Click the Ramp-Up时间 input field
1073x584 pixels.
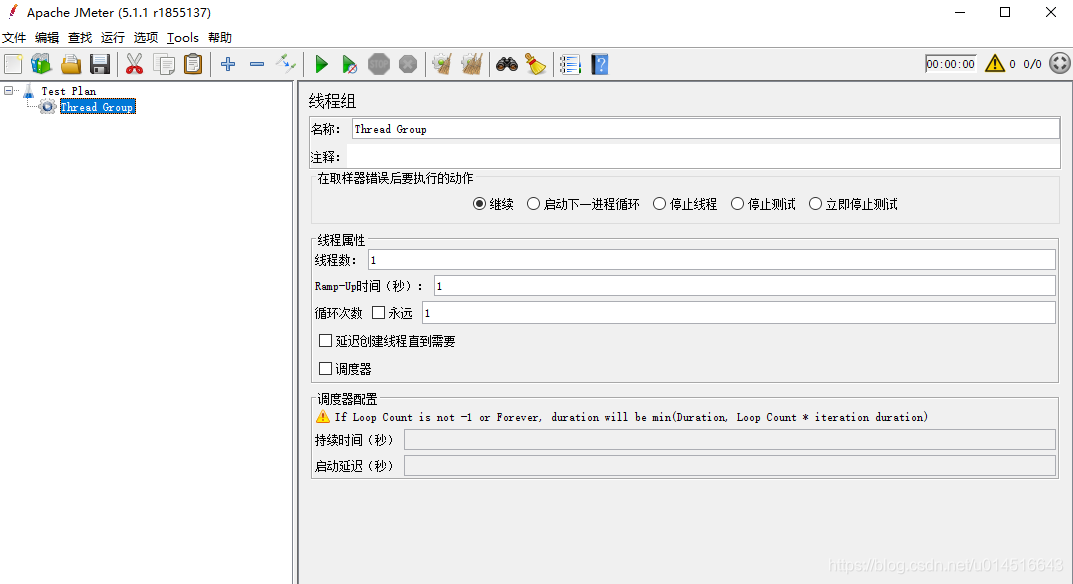point(745,285)
